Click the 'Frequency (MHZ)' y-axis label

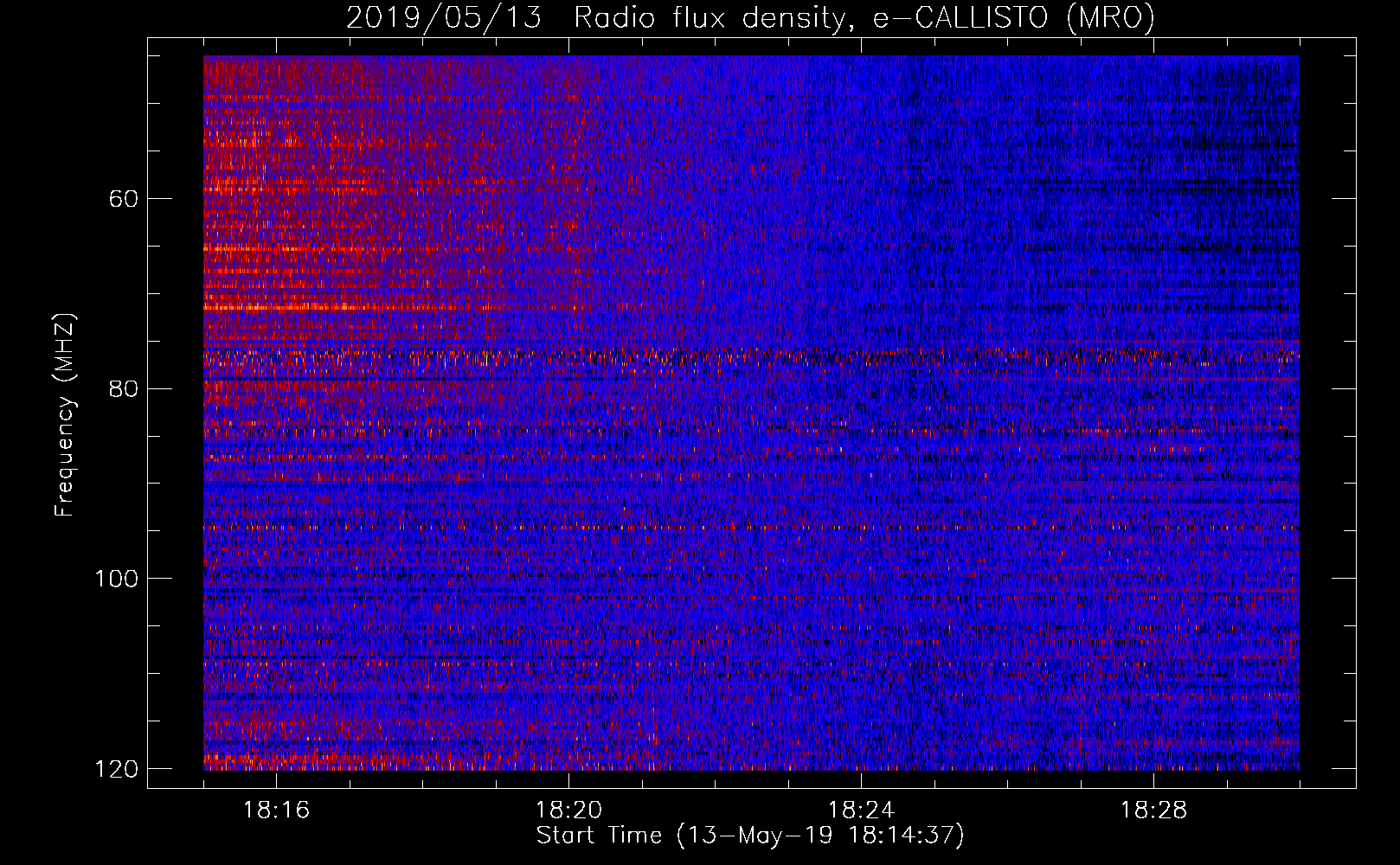65,414
